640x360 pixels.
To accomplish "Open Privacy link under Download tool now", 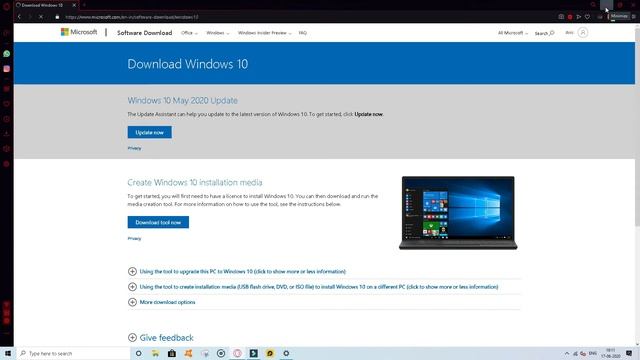I will coord(134,238).
